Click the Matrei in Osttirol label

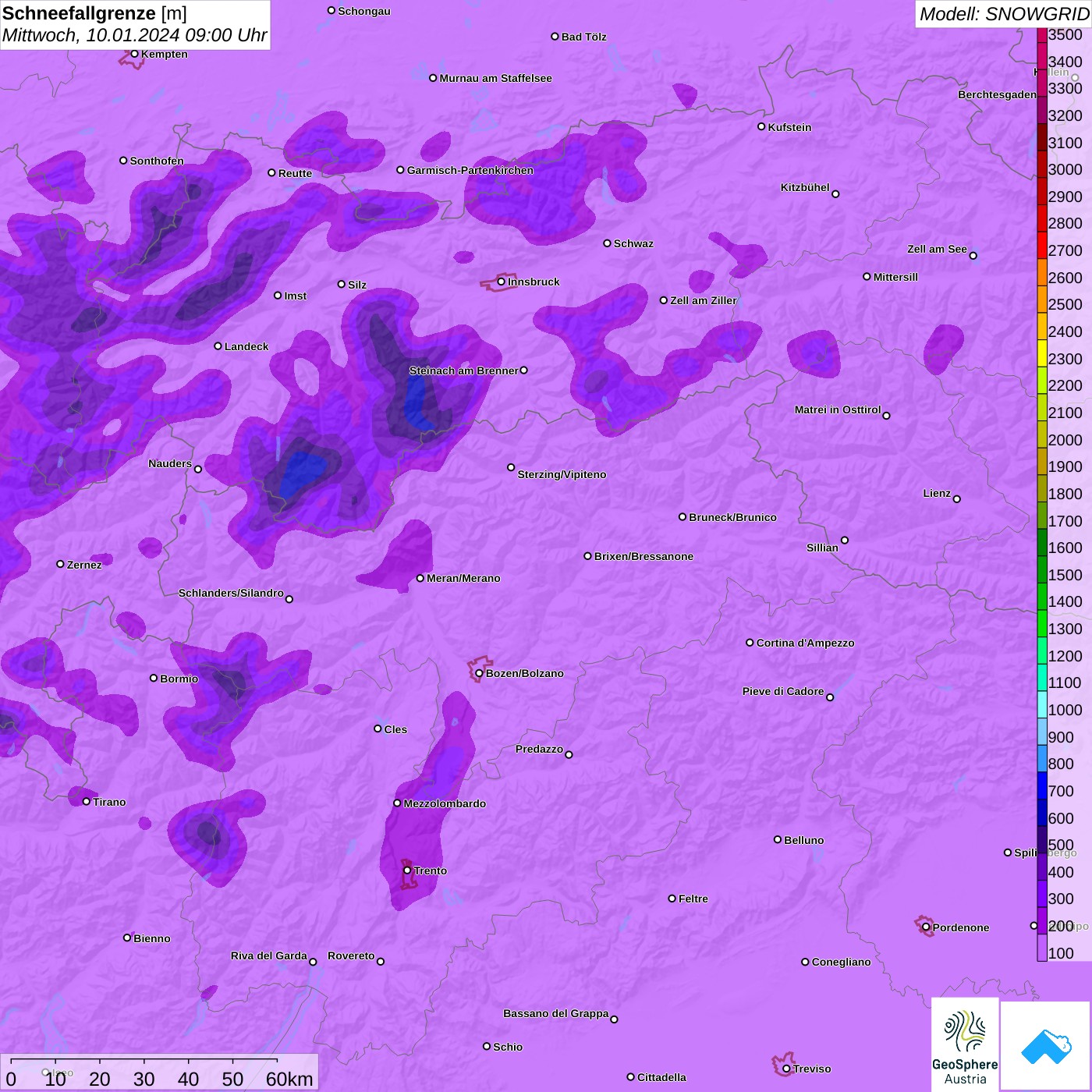pos(838,409)
